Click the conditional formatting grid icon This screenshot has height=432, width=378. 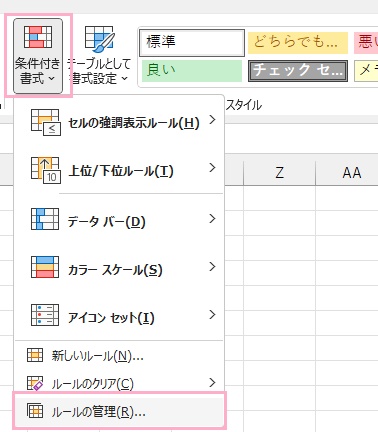click(x=38, y=37)
